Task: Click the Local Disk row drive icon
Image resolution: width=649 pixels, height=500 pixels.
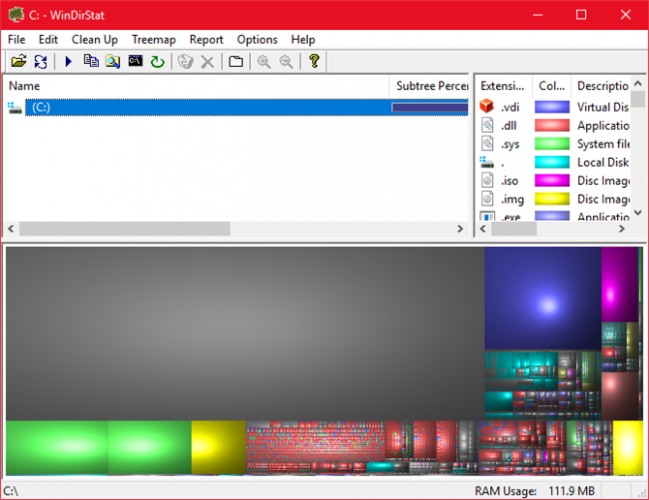Action: point(486,162)
